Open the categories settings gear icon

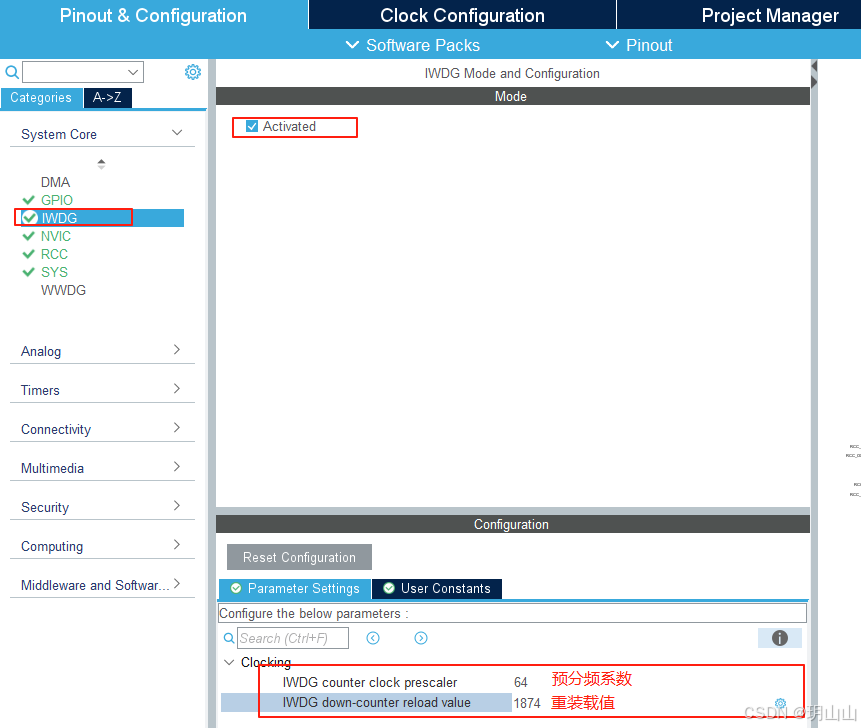tap(193, 72)
